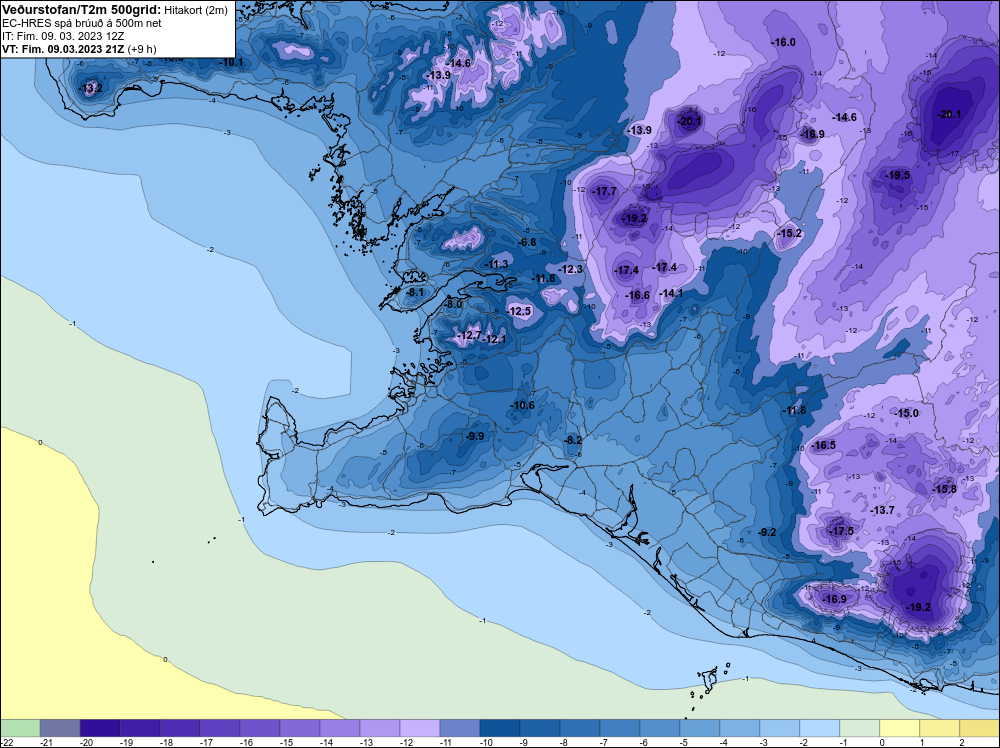Viewport: 1000px width, 748px height.
Task: Click the -8.2 temperature label
Action: pos(573,440)
